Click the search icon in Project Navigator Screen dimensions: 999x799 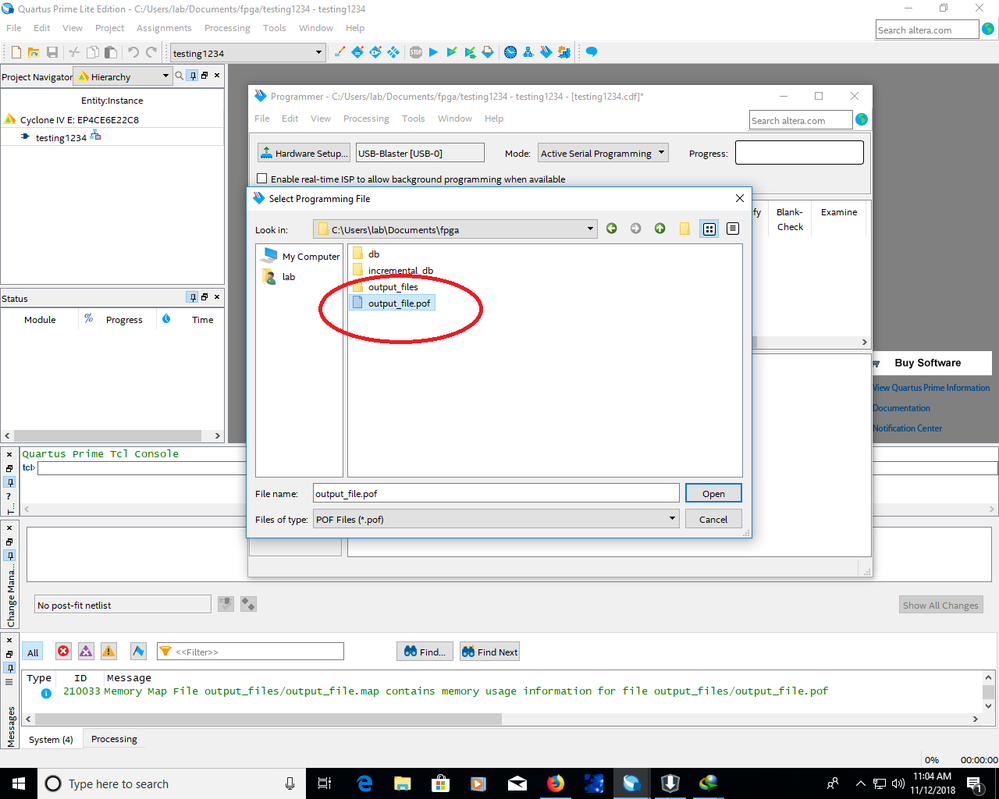pyautogui.click(x=180, y=76)
